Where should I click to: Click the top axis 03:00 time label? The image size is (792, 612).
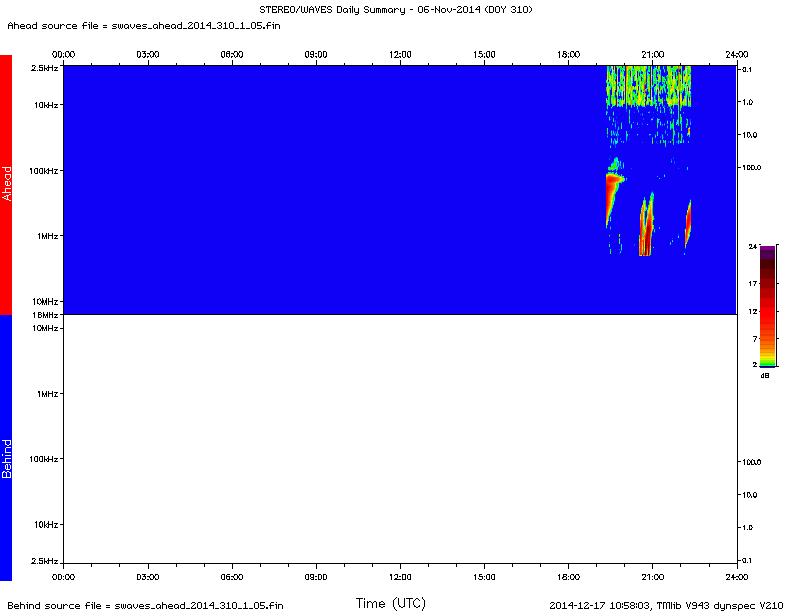(x=147, y=55)
